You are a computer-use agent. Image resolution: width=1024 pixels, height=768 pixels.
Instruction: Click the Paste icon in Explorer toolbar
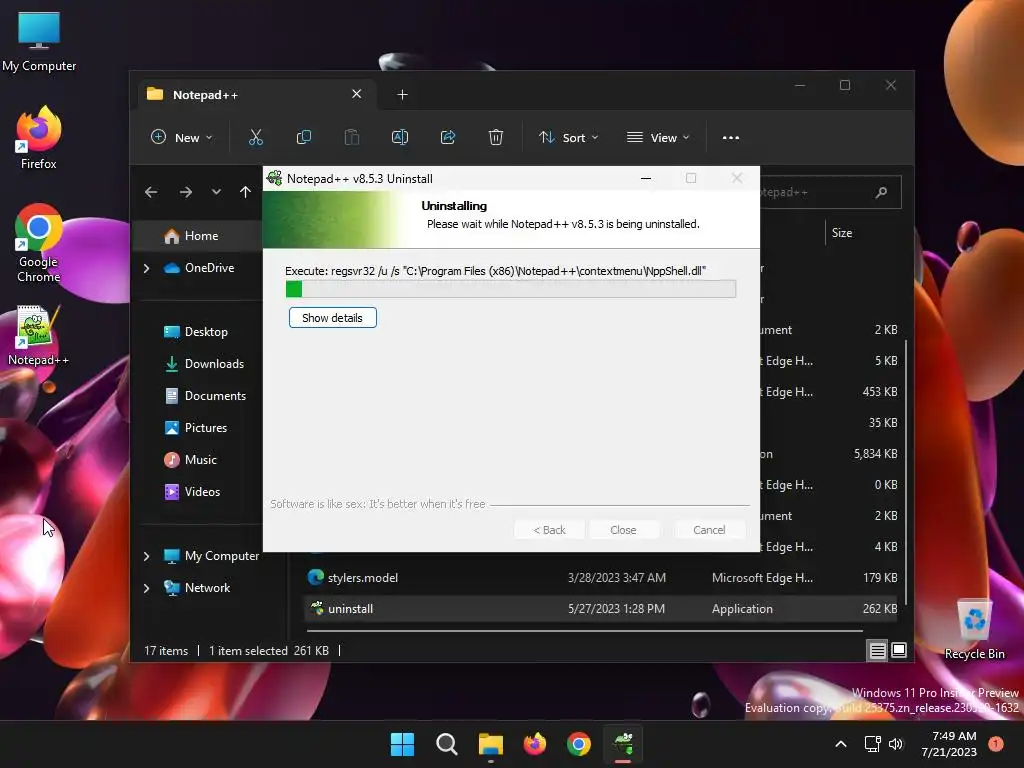pos(351,137)
